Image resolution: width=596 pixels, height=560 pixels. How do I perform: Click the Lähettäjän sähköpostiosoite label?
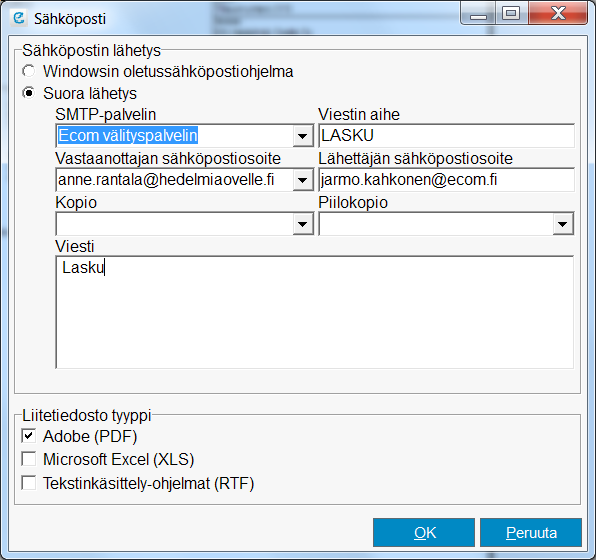point(415,159)
